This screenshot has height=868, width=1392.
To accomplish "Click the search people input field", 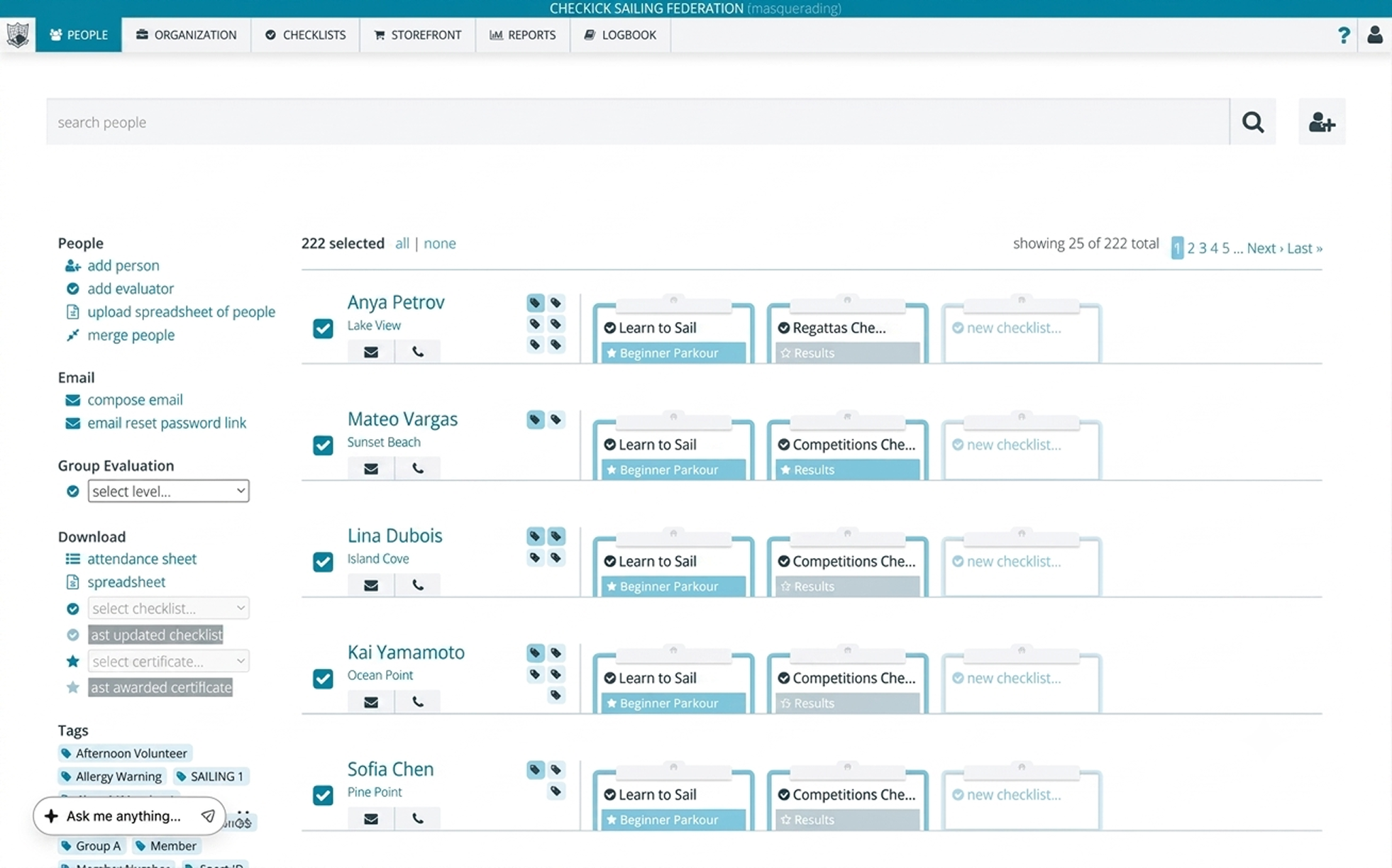I will tap(638, 122).
